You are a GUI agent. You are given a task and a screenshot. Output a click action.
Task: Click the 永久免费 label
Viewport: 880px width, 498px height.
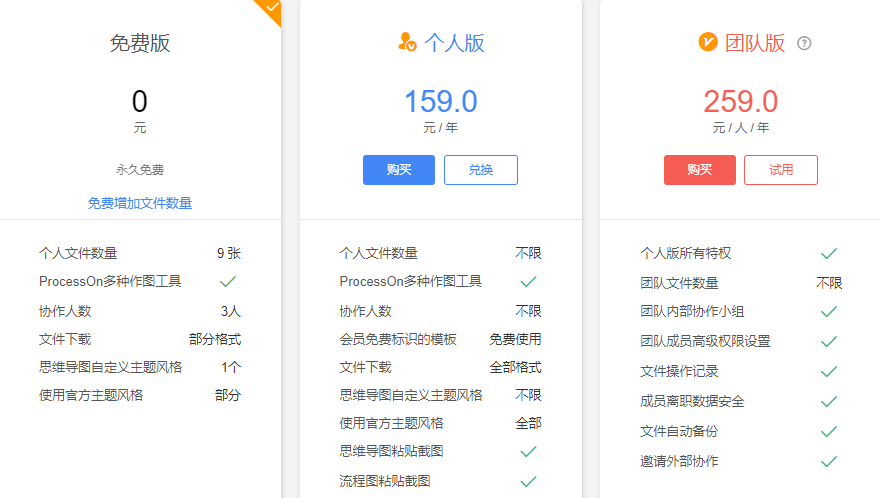pyautogui.click(x=140, y=170)
